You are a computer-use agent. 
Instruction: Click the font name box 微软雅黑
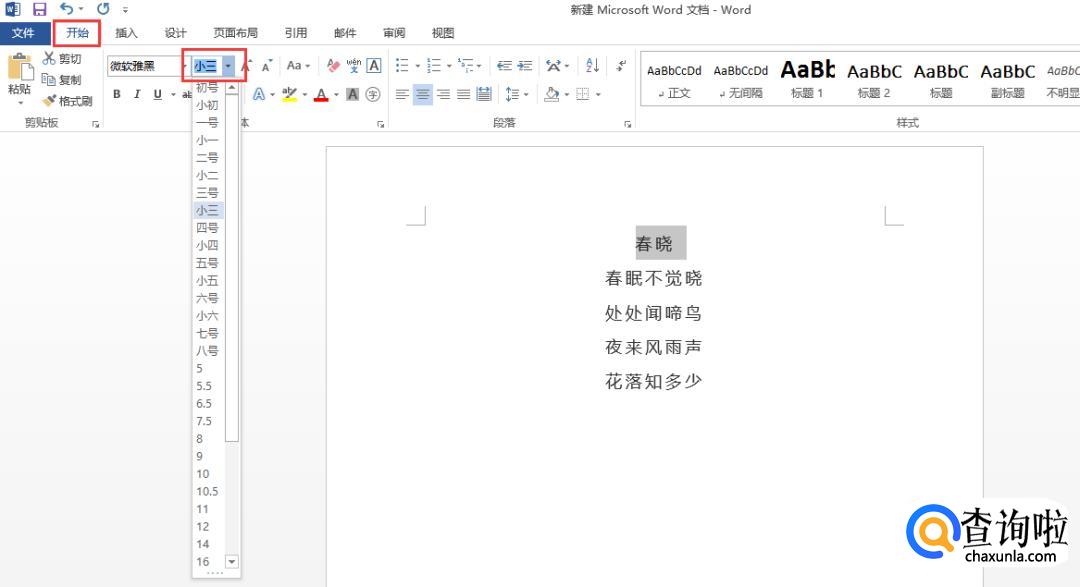point(140,66)
